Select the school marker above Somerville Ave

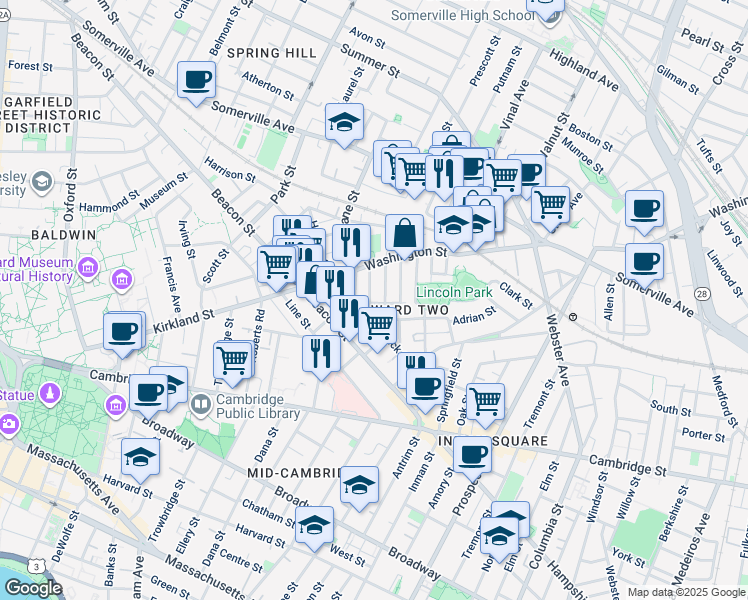coord(344,124)
